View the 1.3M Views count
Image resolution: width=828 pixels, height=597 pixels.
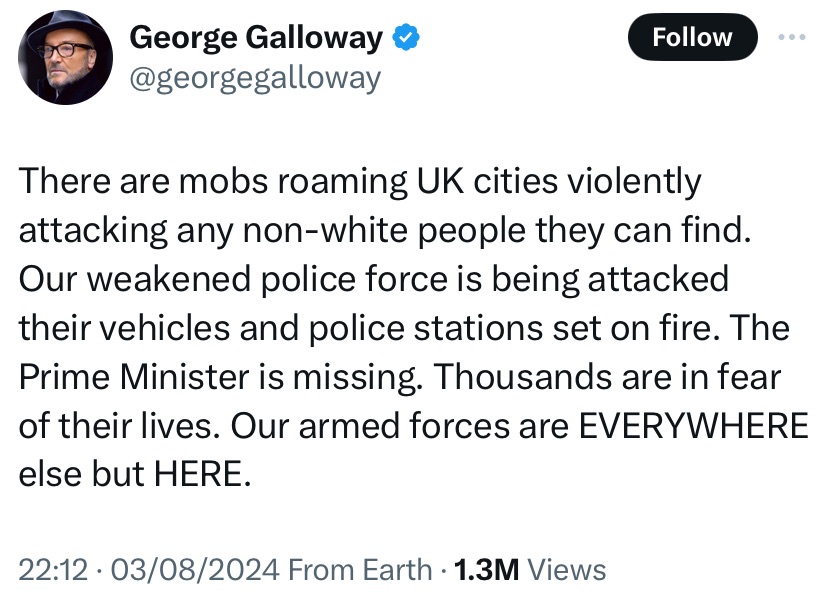tap(530, 570)
